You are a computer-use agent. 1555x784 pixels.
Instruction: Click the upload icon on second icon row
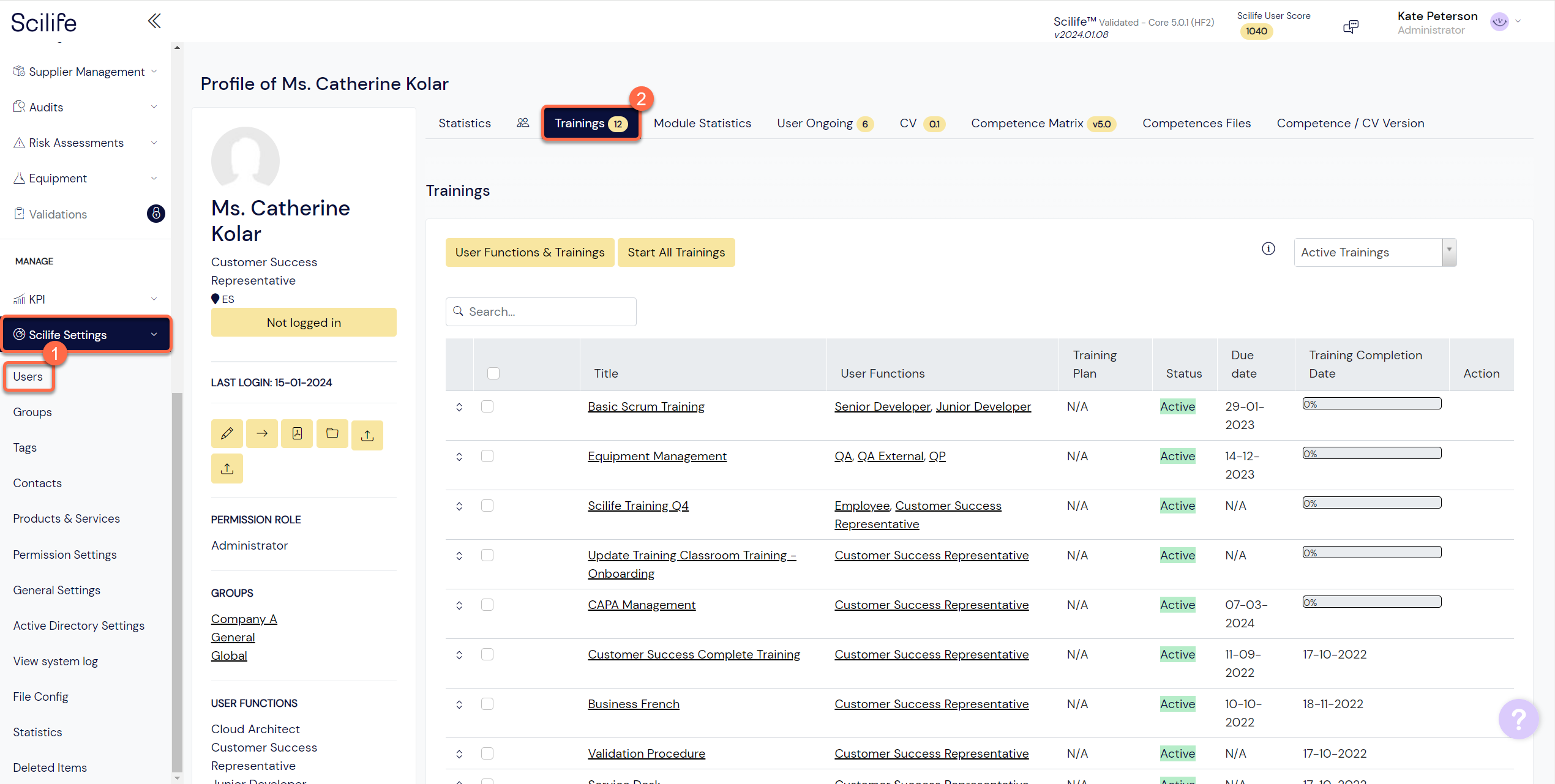227,468
